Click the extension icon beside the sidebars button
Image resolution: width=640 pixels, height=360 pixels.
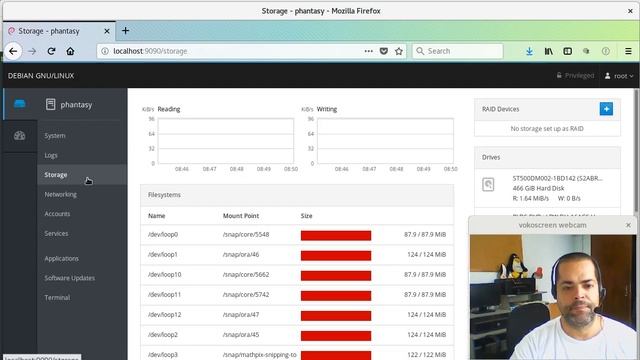coord(586,51)
